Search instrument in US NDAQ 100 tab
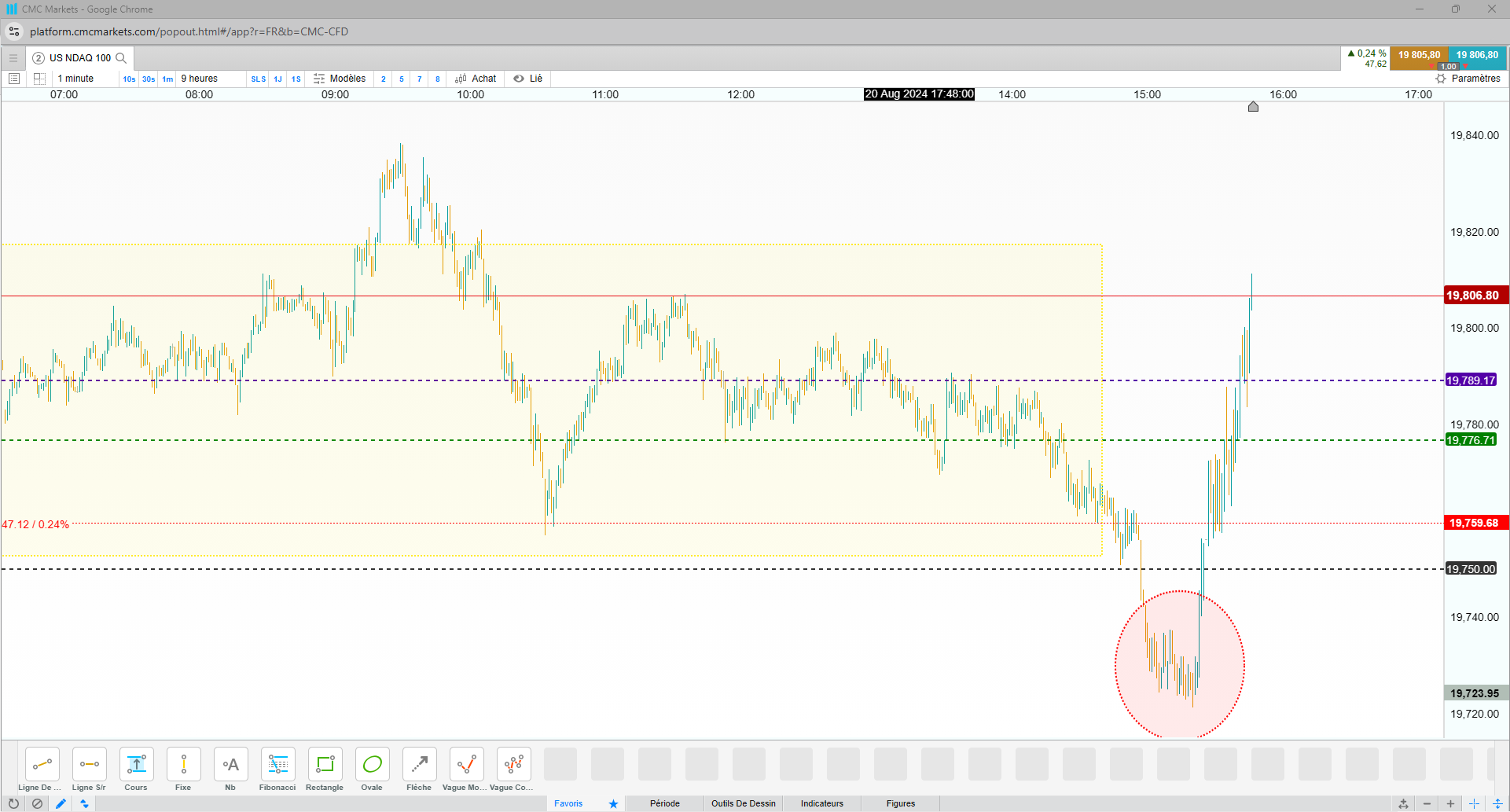Image resolution: width=1510 pixels, height=812 pixels. pyautogui.click(x=121, y=58)
